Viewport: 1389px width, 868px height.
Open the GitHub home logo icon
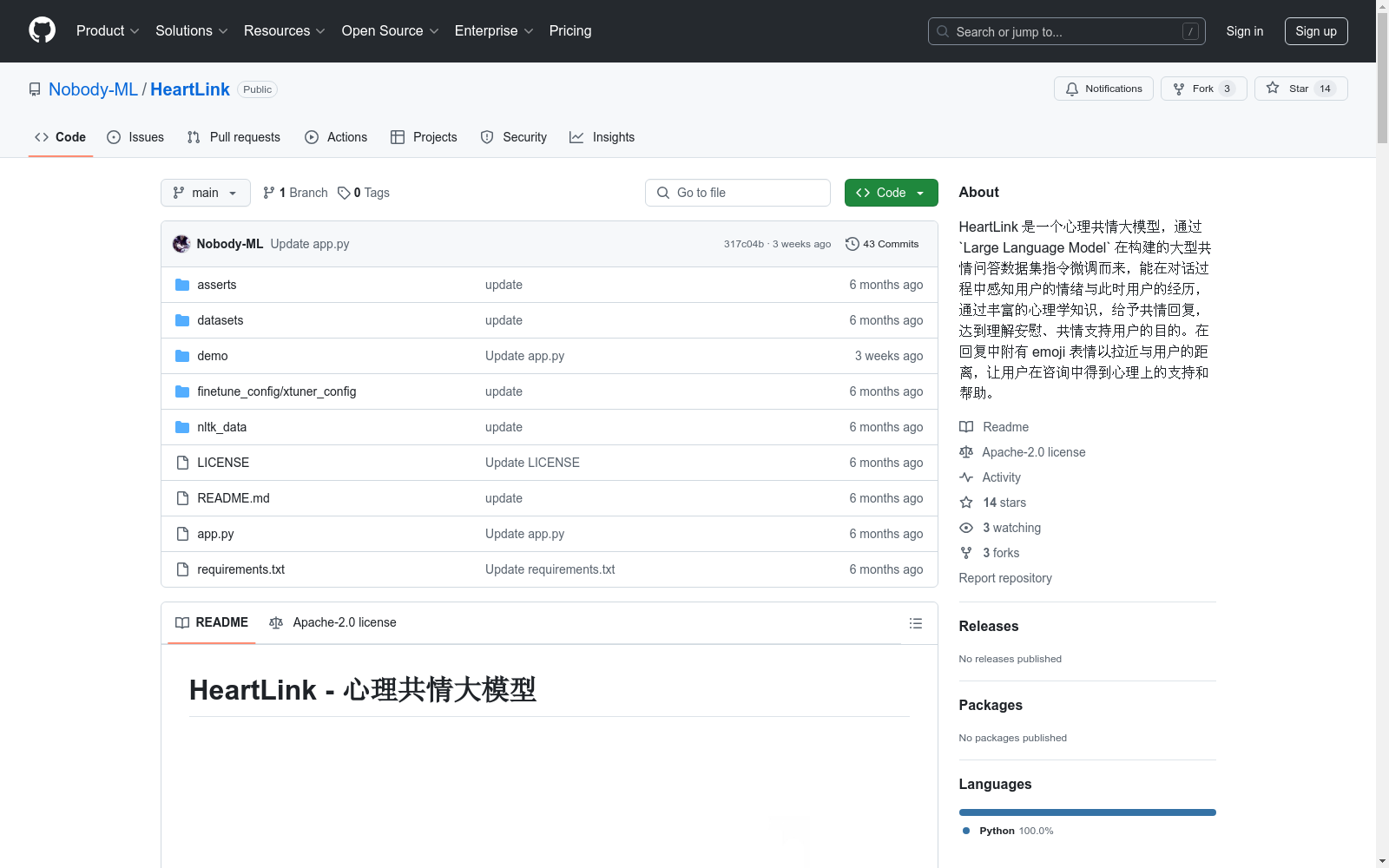[x=42, y=30]
